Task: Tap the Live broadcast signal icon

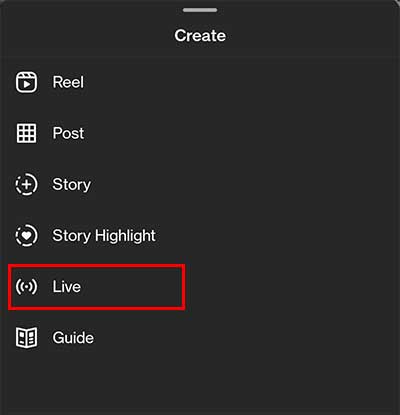Action: pos(26,286)
